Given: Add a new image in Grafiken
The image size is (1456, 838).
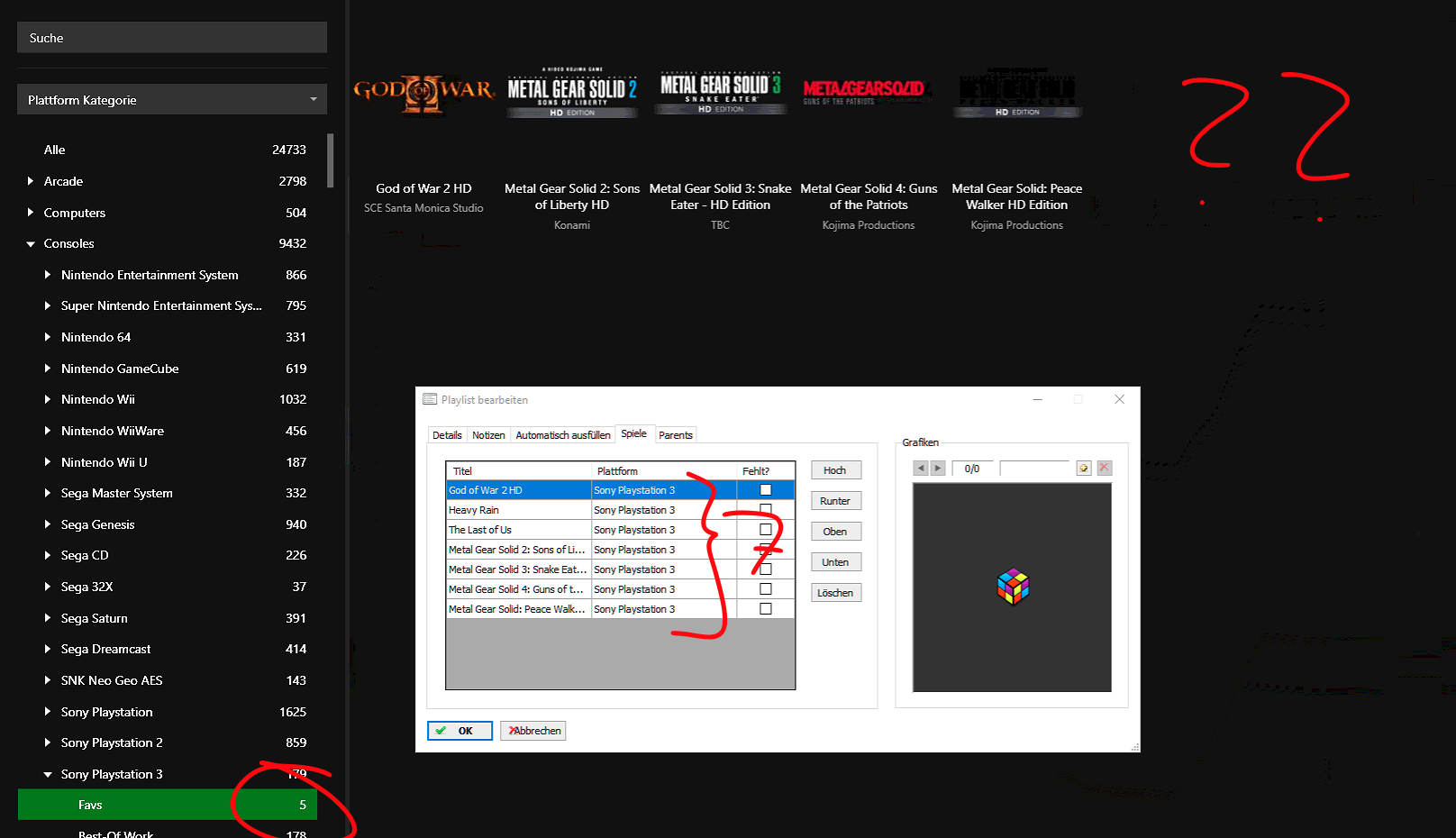Looking at the screenshot, I should (1084, 469).
